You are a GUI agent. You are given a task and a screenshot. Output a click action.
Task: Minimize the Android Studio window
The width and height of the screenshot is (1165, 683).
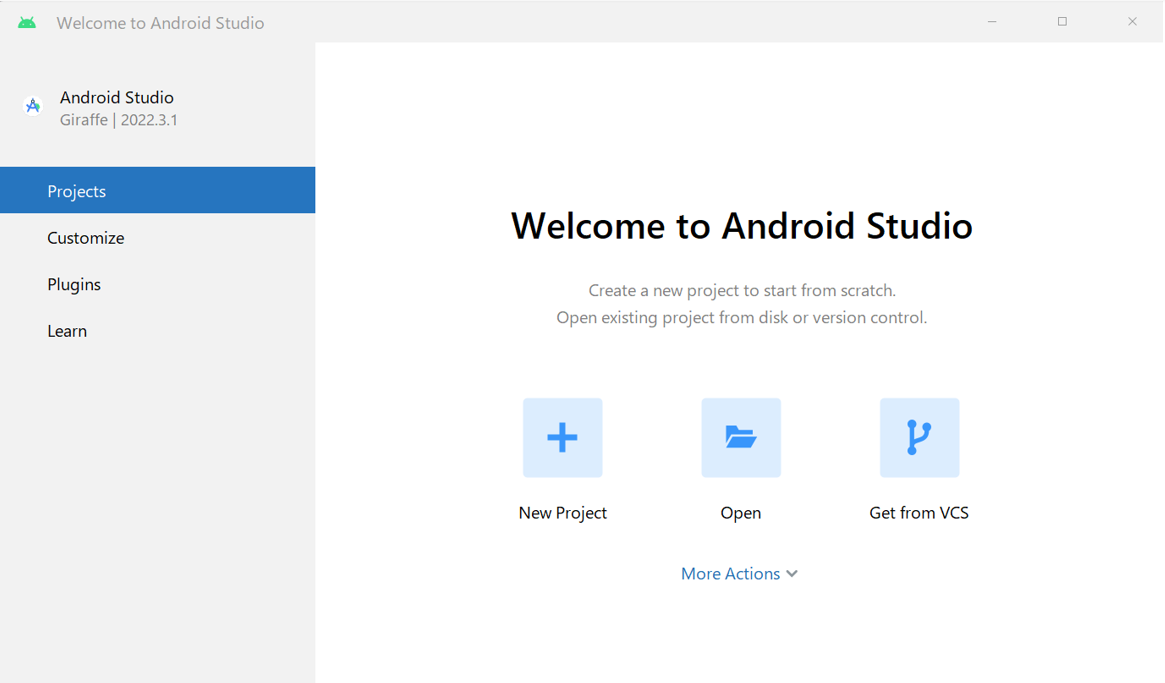(992, 22)
